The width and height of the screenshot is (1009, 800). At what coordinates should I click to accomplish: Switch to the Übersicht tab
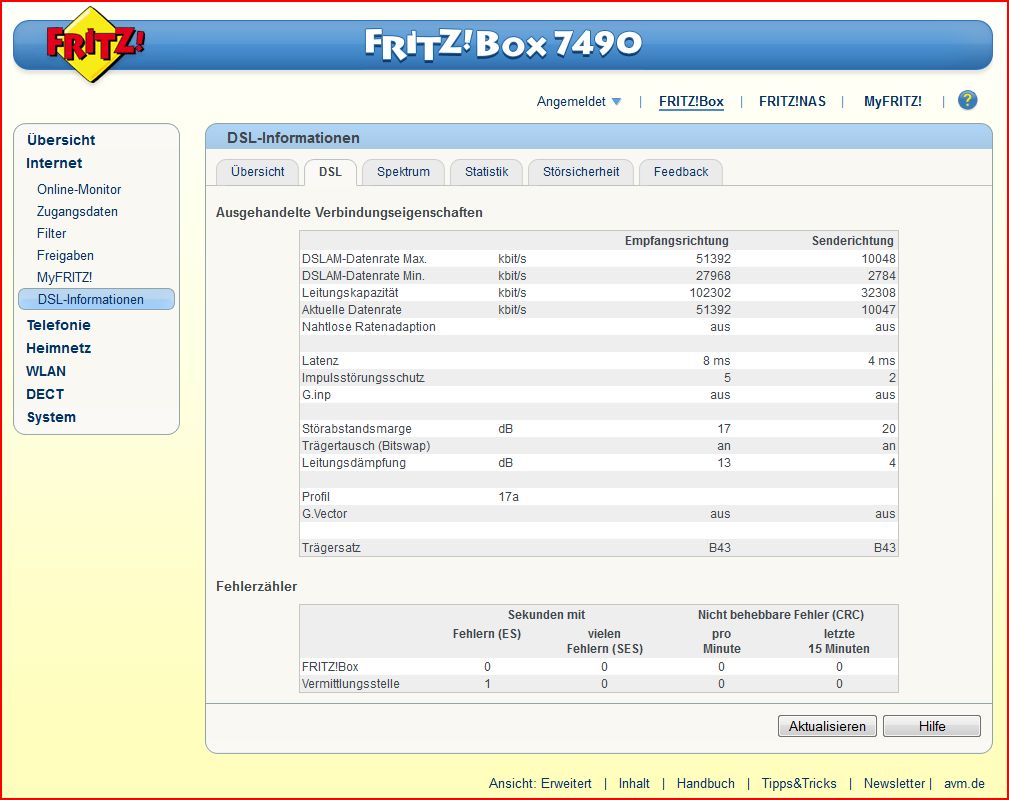click(x=257, y=172)
